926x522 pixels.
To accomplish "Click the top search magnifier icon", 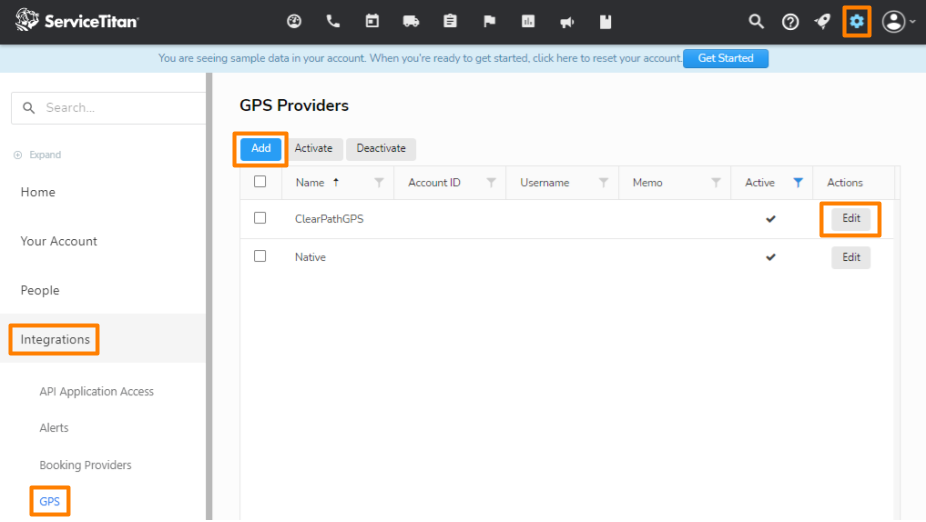I will click(756, 22).
